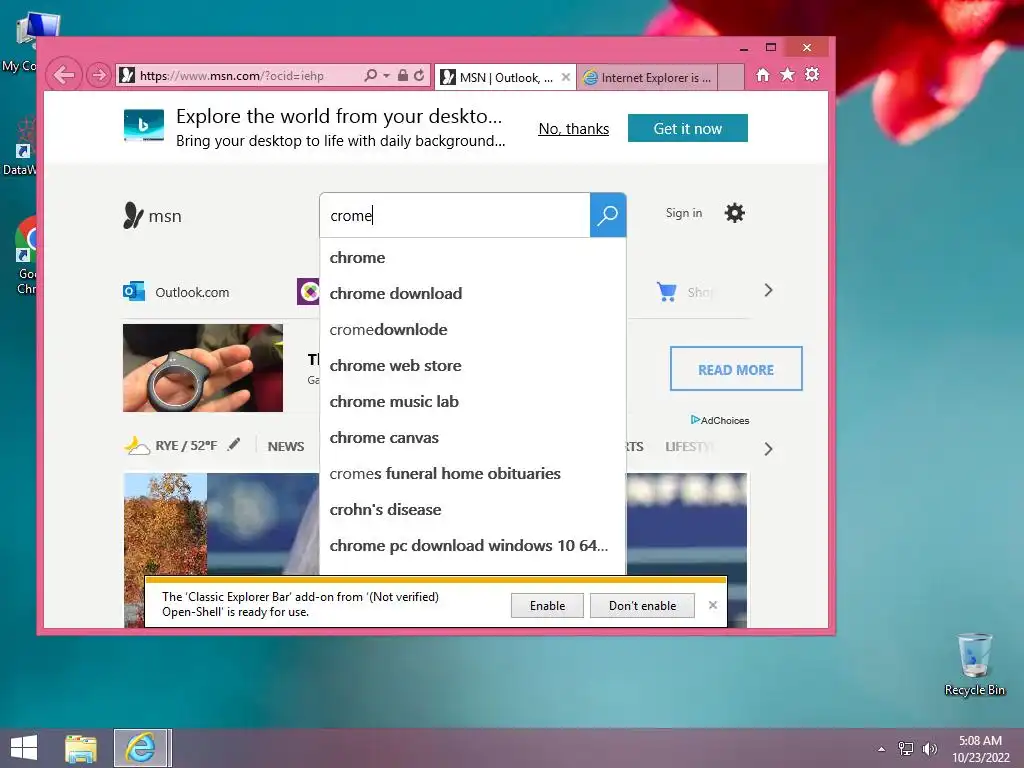Select the 'chrome' suggestion
Screen dimensions: 1024x768
[473, 257]
